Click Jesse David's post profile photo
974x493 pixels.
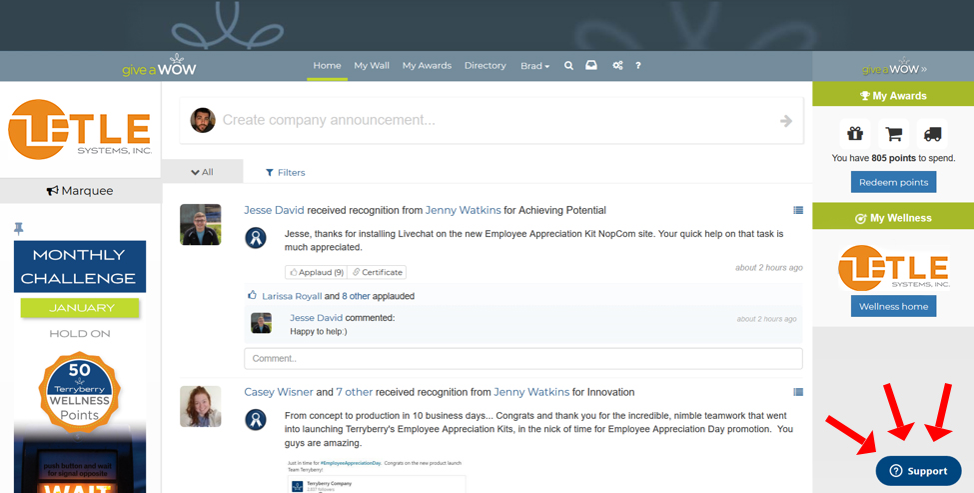coord(200,224)
